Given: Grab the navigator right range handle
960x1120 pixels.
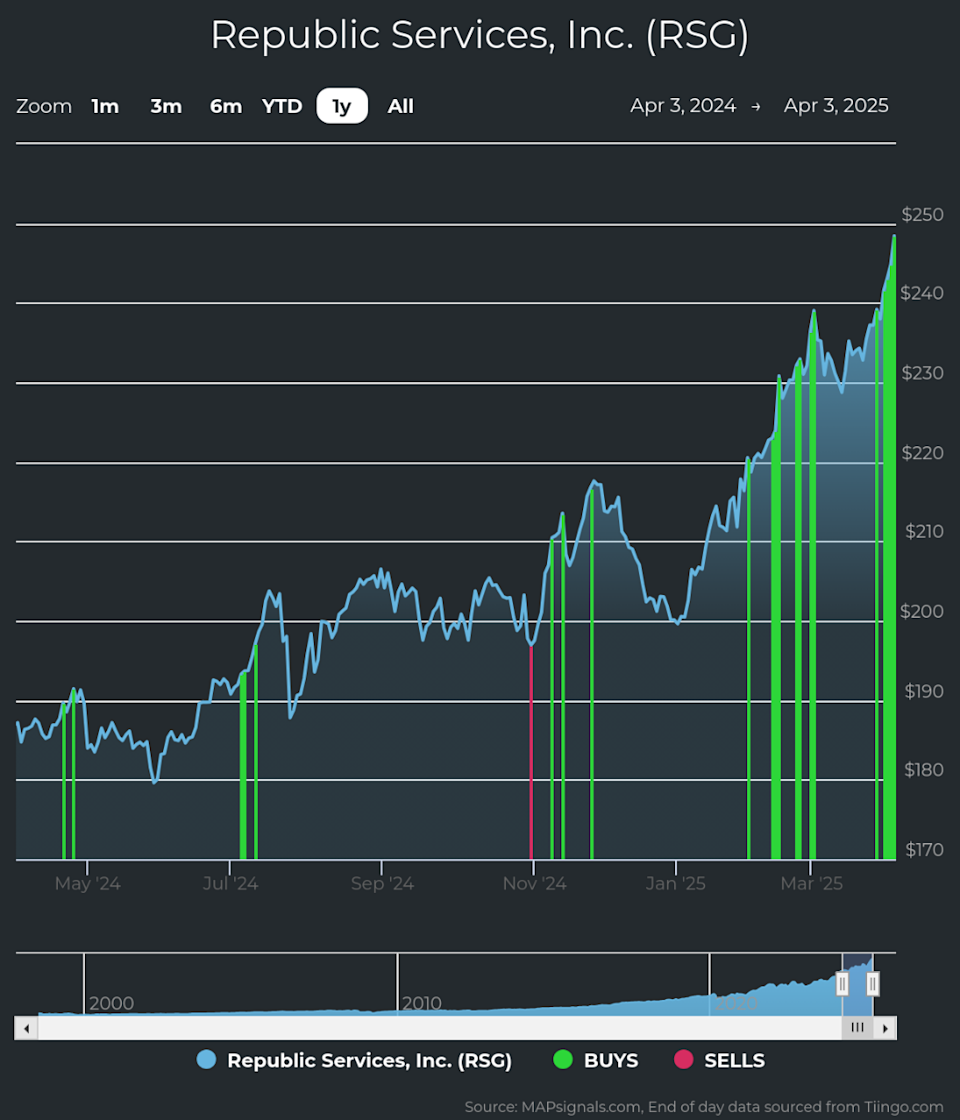Looking at the screenshot, I should tap(872, 984).
